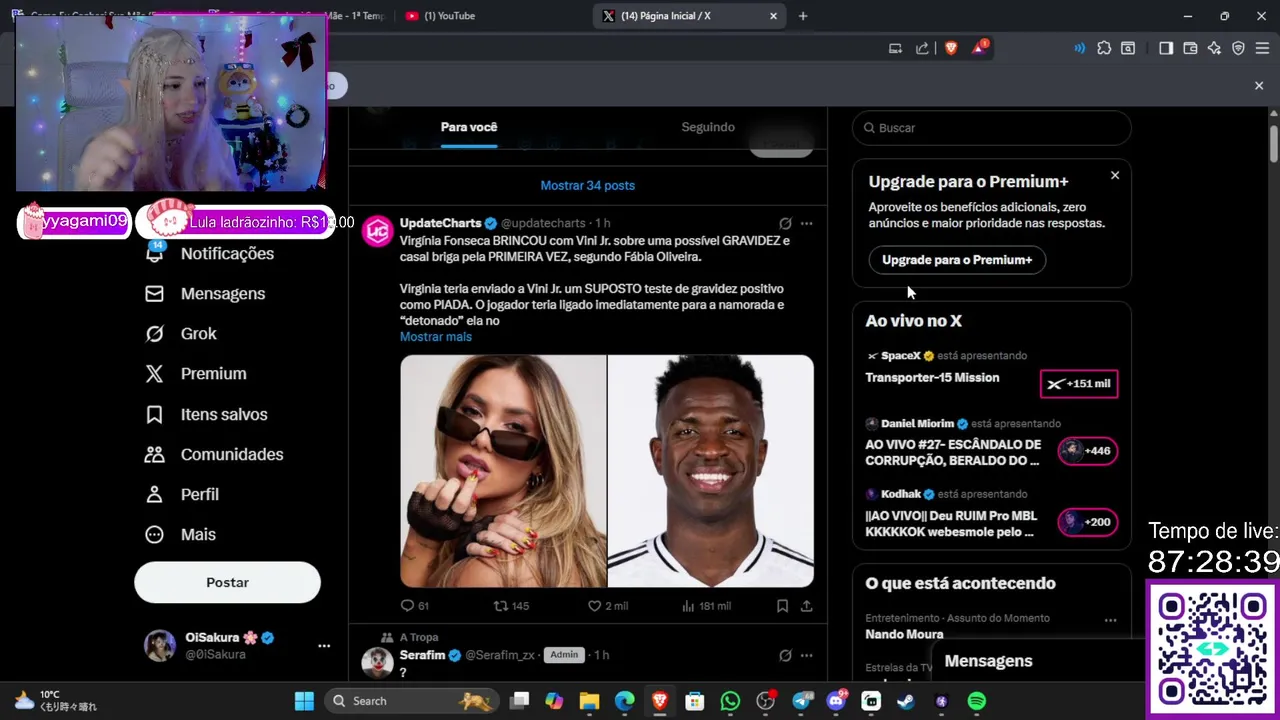
Task: Open WhatsApp from the taskbar
Action: coord(730,701)
